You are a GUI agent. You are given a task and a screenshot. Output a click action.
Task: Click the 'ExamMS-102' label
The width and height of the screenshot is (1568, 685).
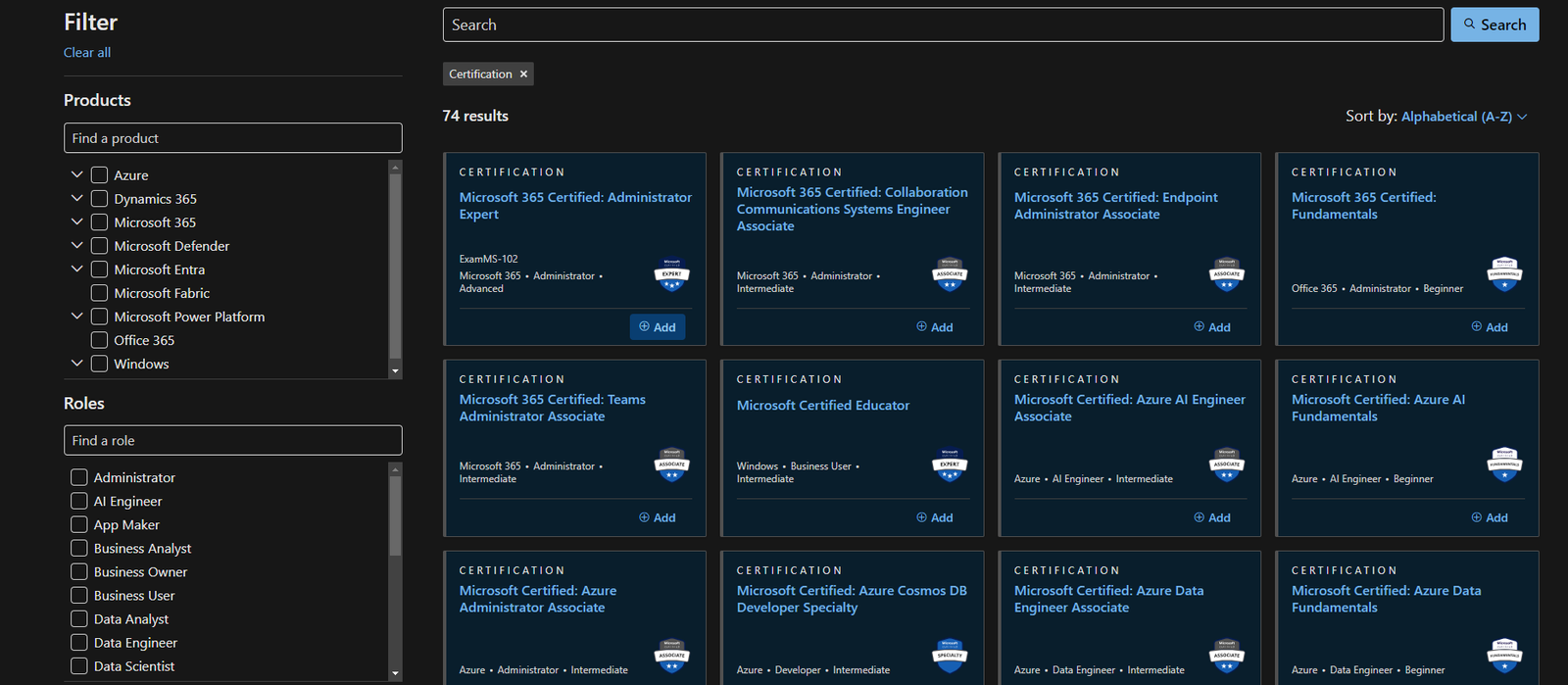(x=488, y=260)
